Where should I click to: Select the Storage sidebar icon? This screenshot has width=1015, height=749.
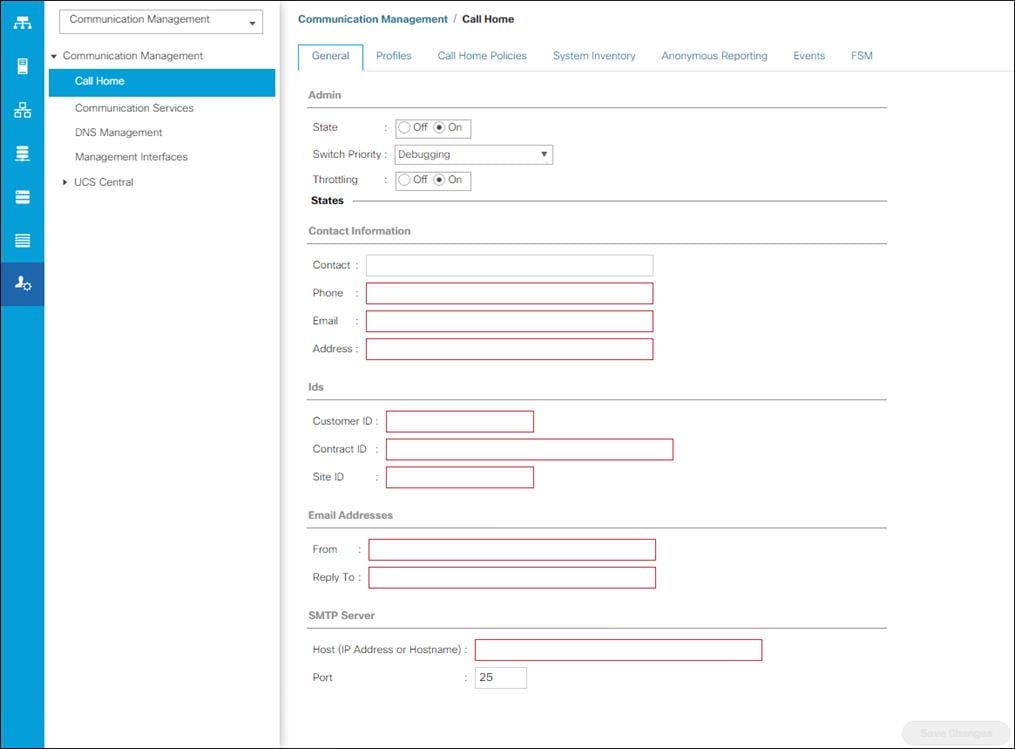point(22,240)
